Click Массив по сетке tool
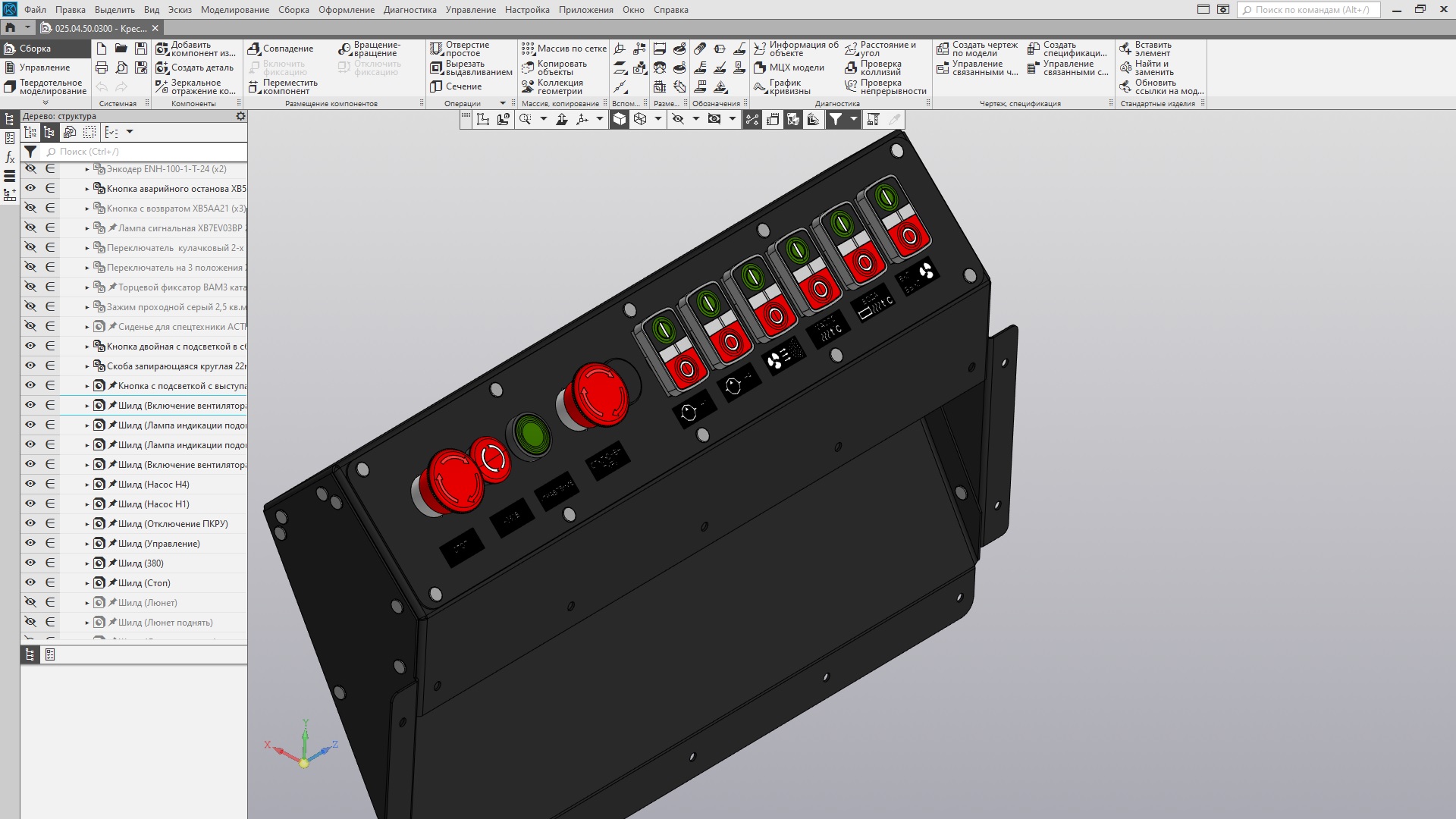The width and height of the screenshot is (1456, 819). point(563,49)
